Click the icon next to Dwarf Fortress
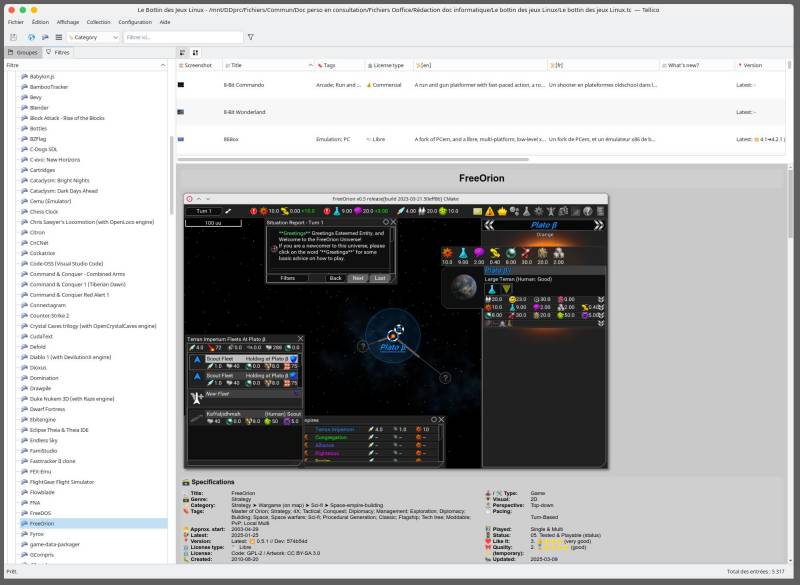 coord(24,409)
